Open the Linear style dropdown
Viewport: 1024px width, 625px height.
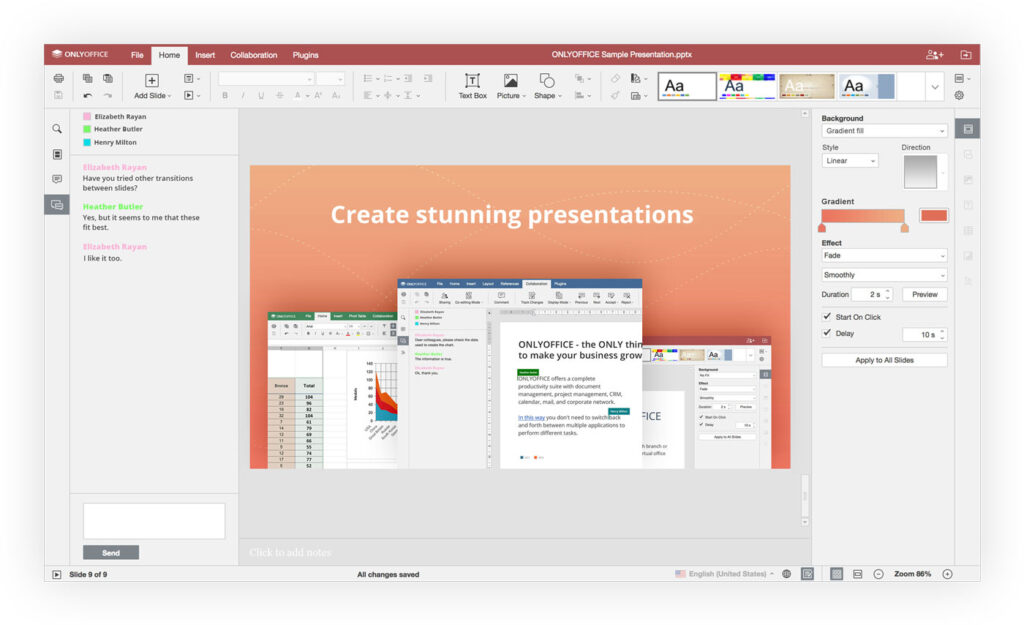[850, 161]
